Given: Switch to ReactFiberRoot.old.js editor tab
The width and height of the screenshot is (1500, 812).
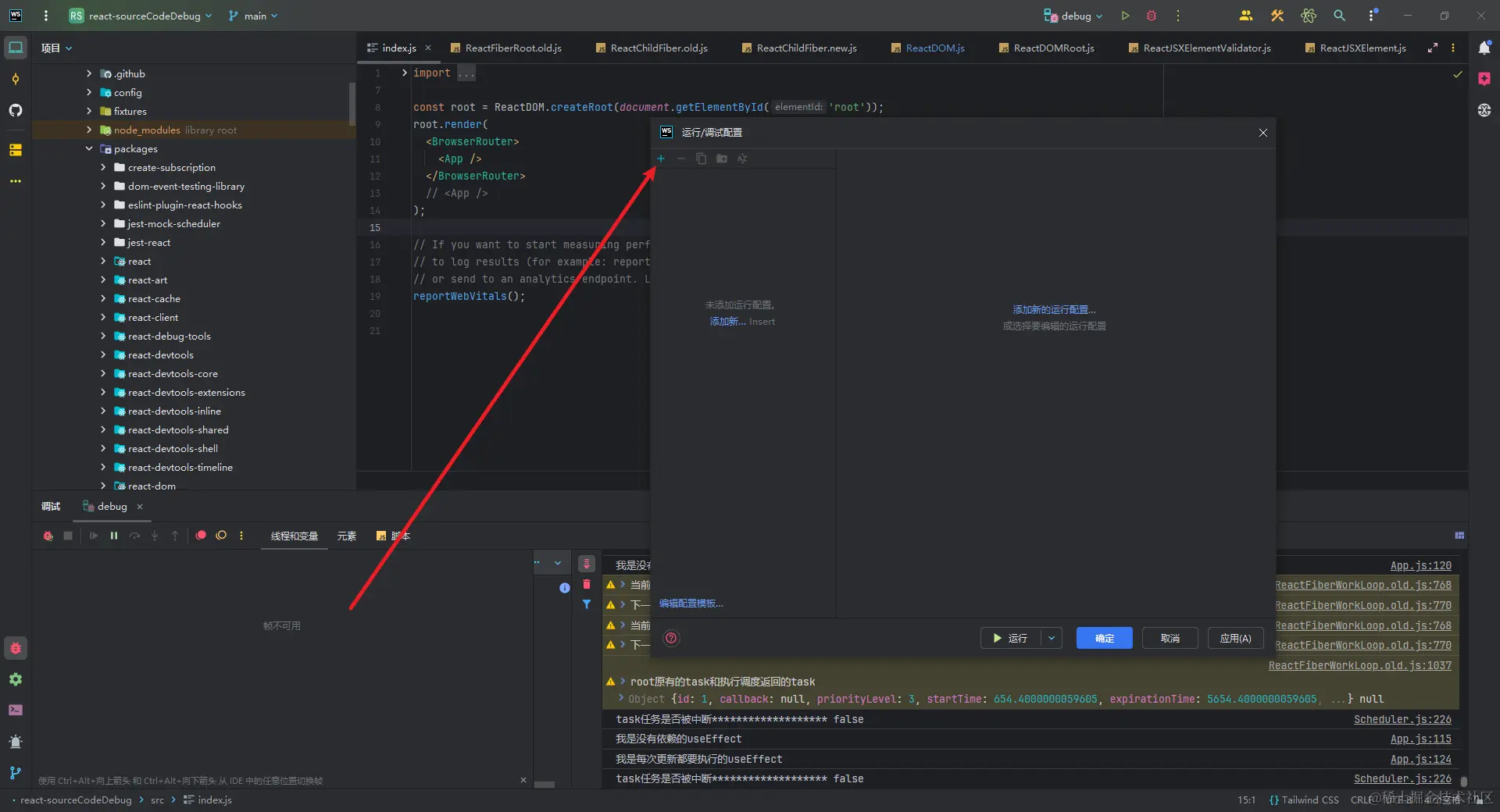Looking at the screenshot, I should pos(506,48).
